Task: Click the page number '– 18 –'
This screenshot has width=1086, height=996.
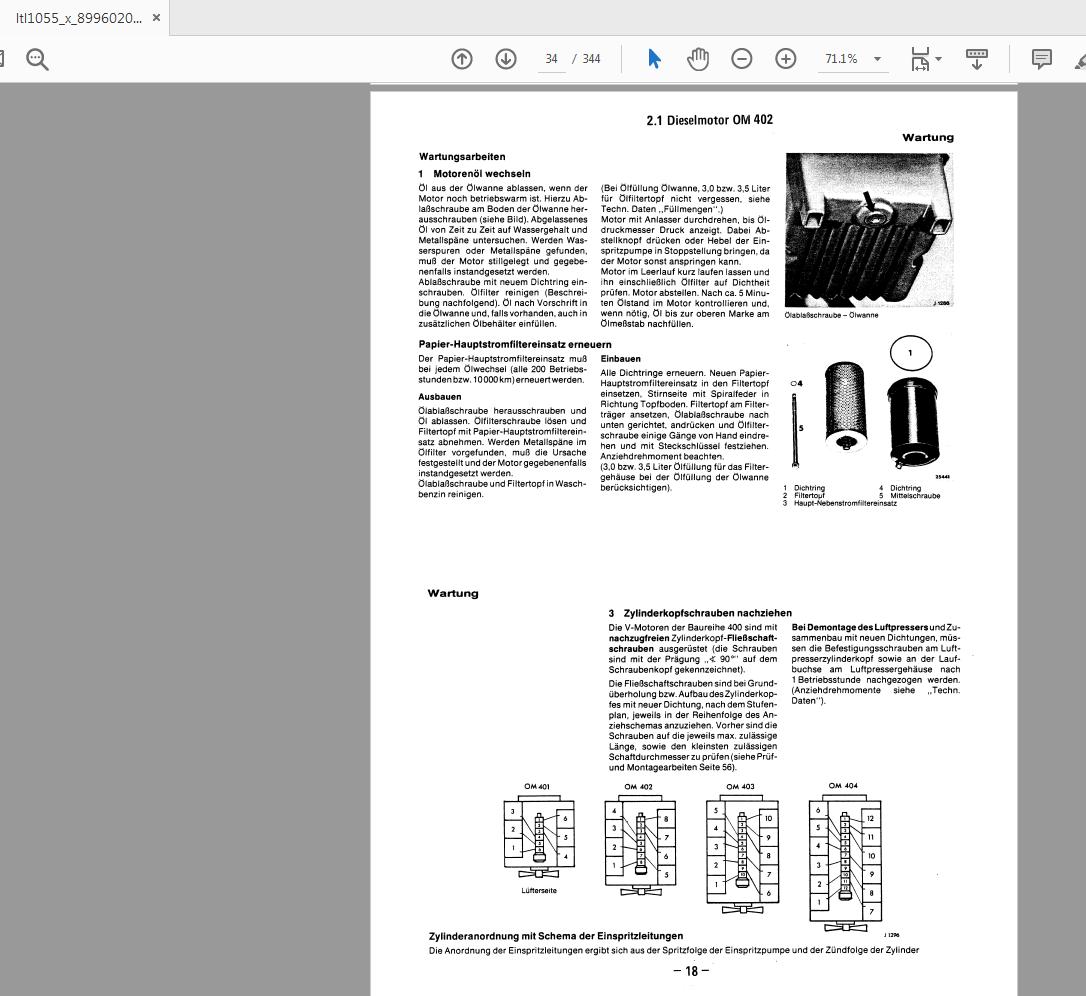Action: pos(691,971)
